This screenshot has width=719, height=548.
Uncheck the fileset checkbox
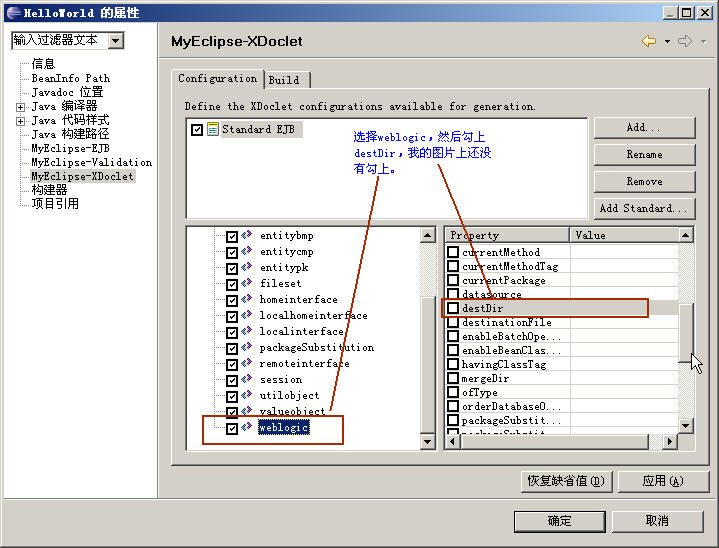(x=232, y=285)
